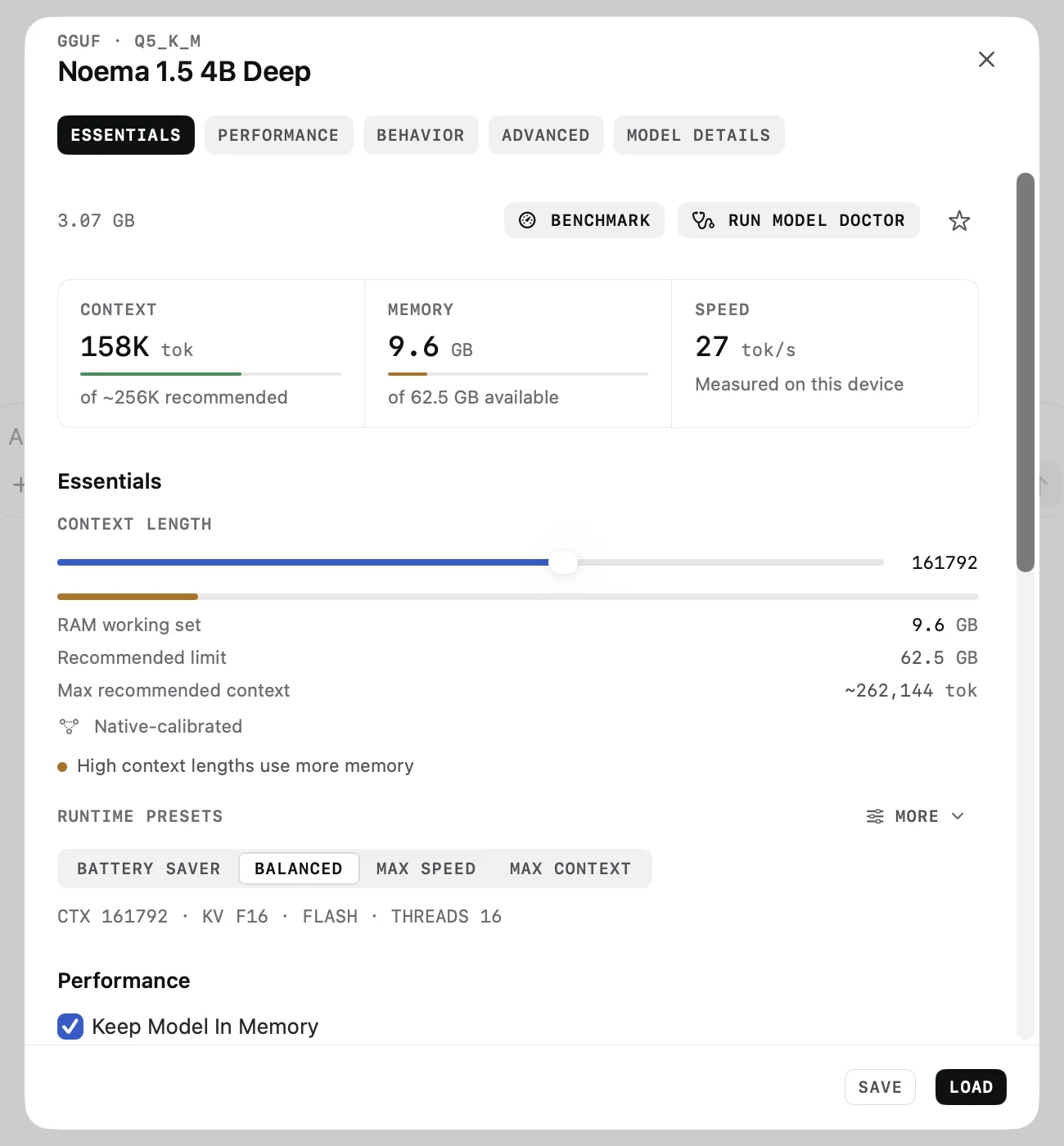This screenshot has width=1064, height=1146.
Task: Click the Max recommended context label
Action: (x=174, y=690)
